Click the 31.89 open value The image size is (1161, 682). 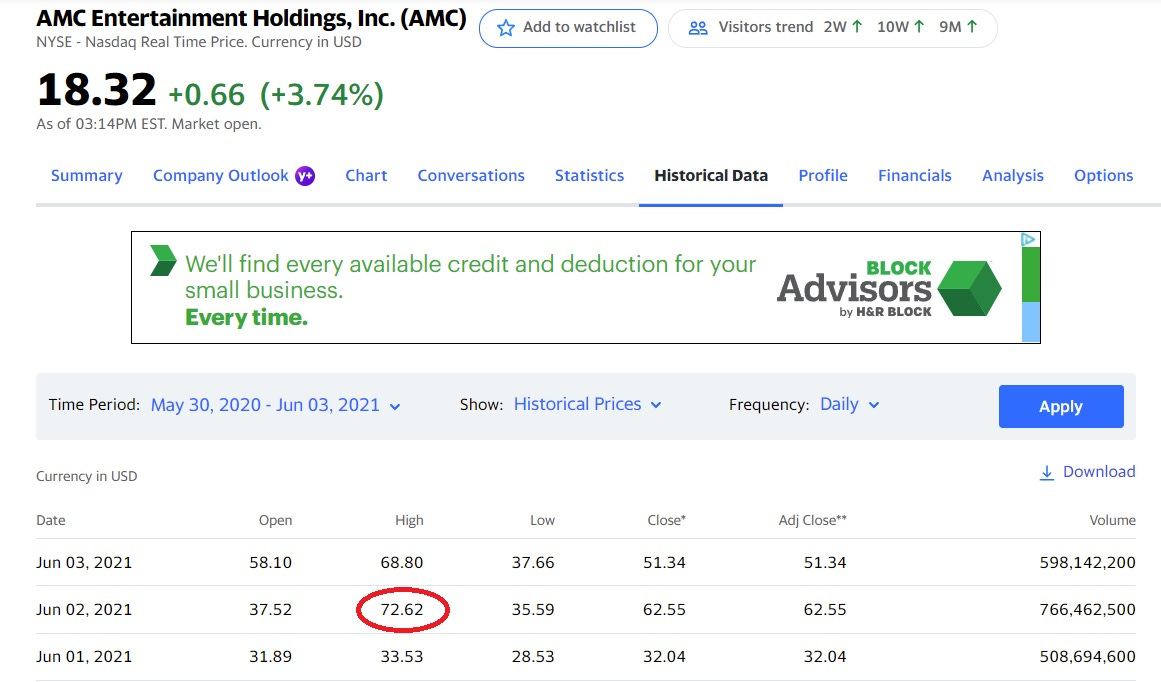271,657
